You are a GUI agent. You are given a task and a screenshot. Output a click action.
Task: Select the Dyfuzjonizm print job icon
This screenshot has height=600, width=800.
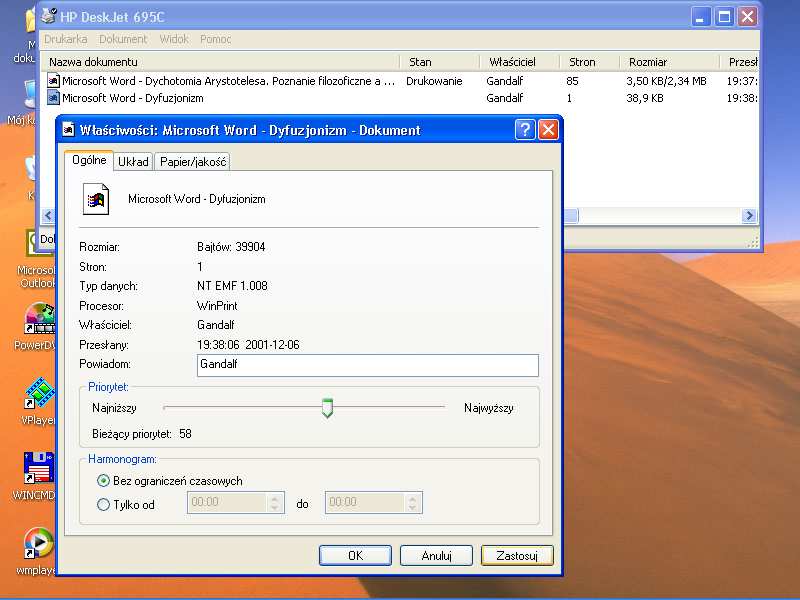coord(53,97)
